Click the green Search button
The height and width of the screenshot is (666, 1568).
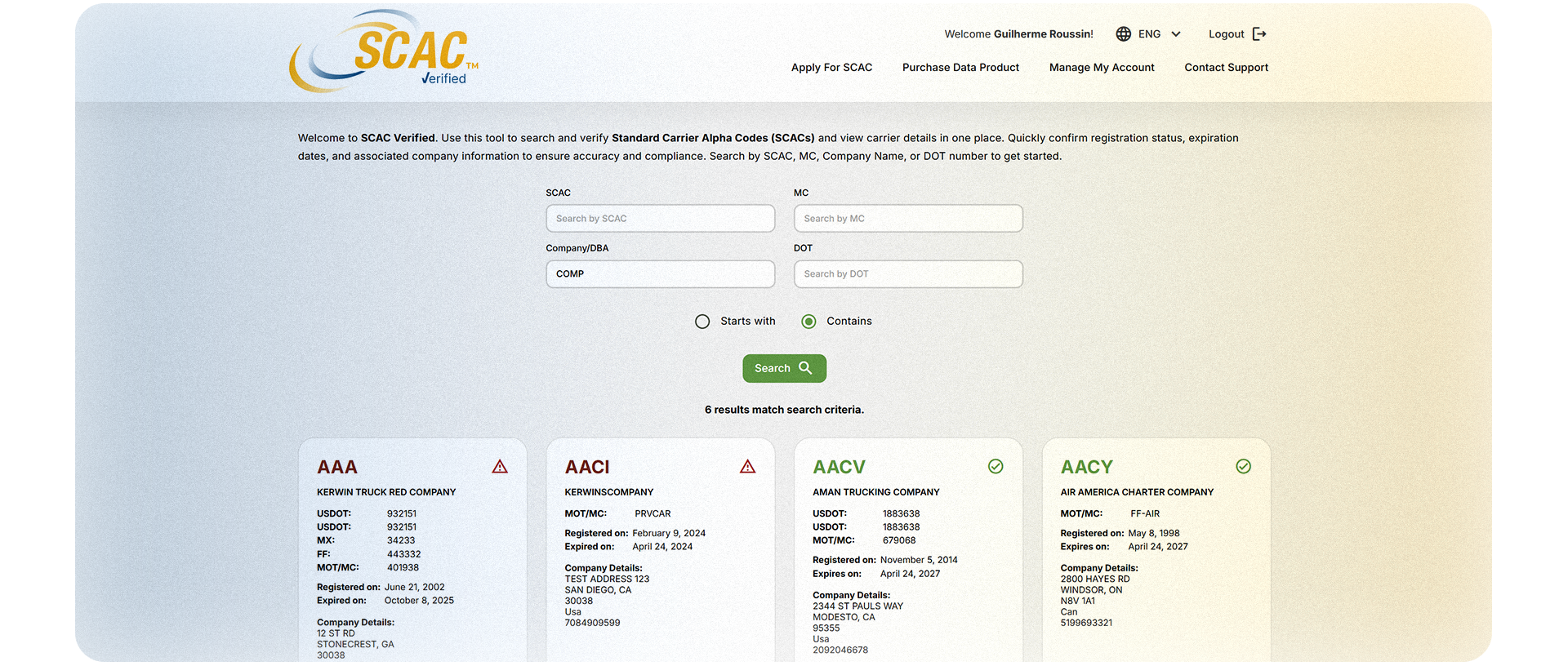tap(784, 368)
